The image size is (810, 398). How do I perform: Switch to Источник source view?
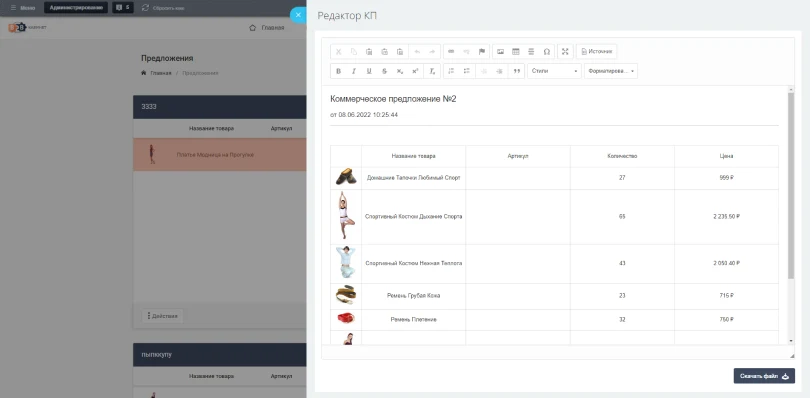tap(597, 52)
